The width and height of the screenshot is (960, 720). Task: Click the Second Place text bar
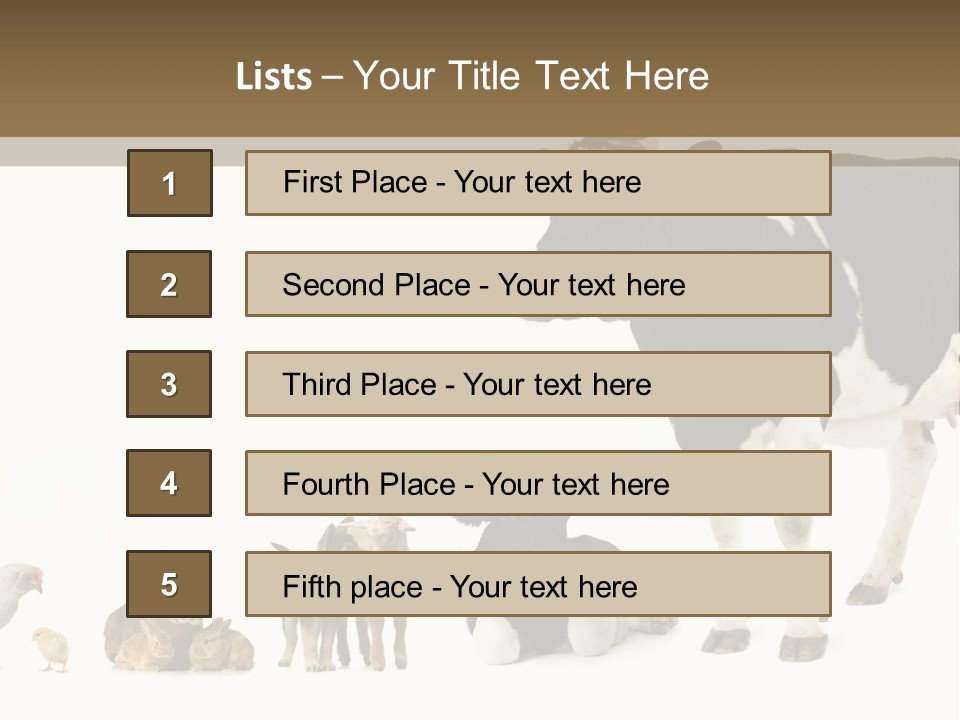538,284
